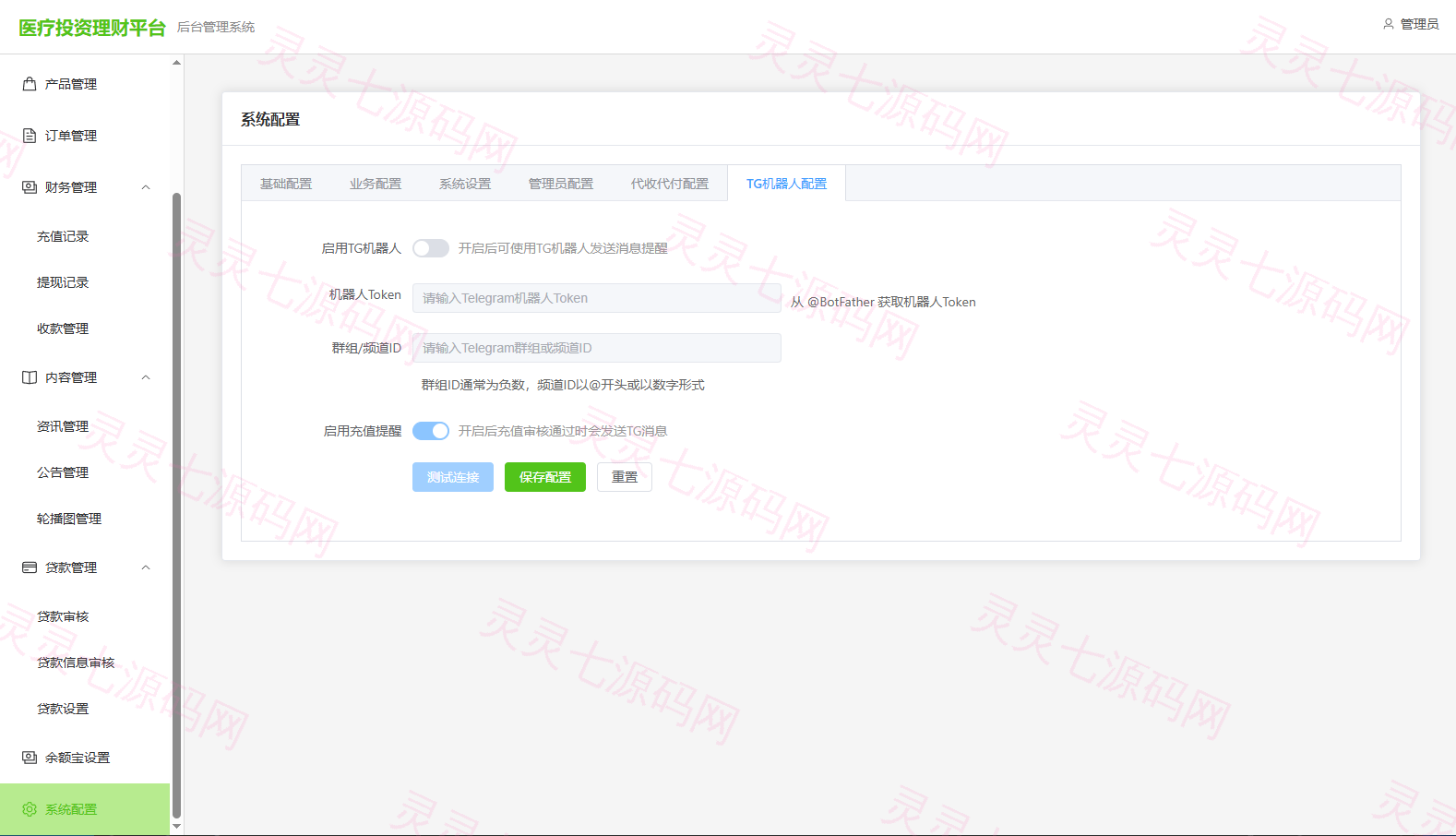Open 提现记录 in the sidebar

(x=63, y=282)
